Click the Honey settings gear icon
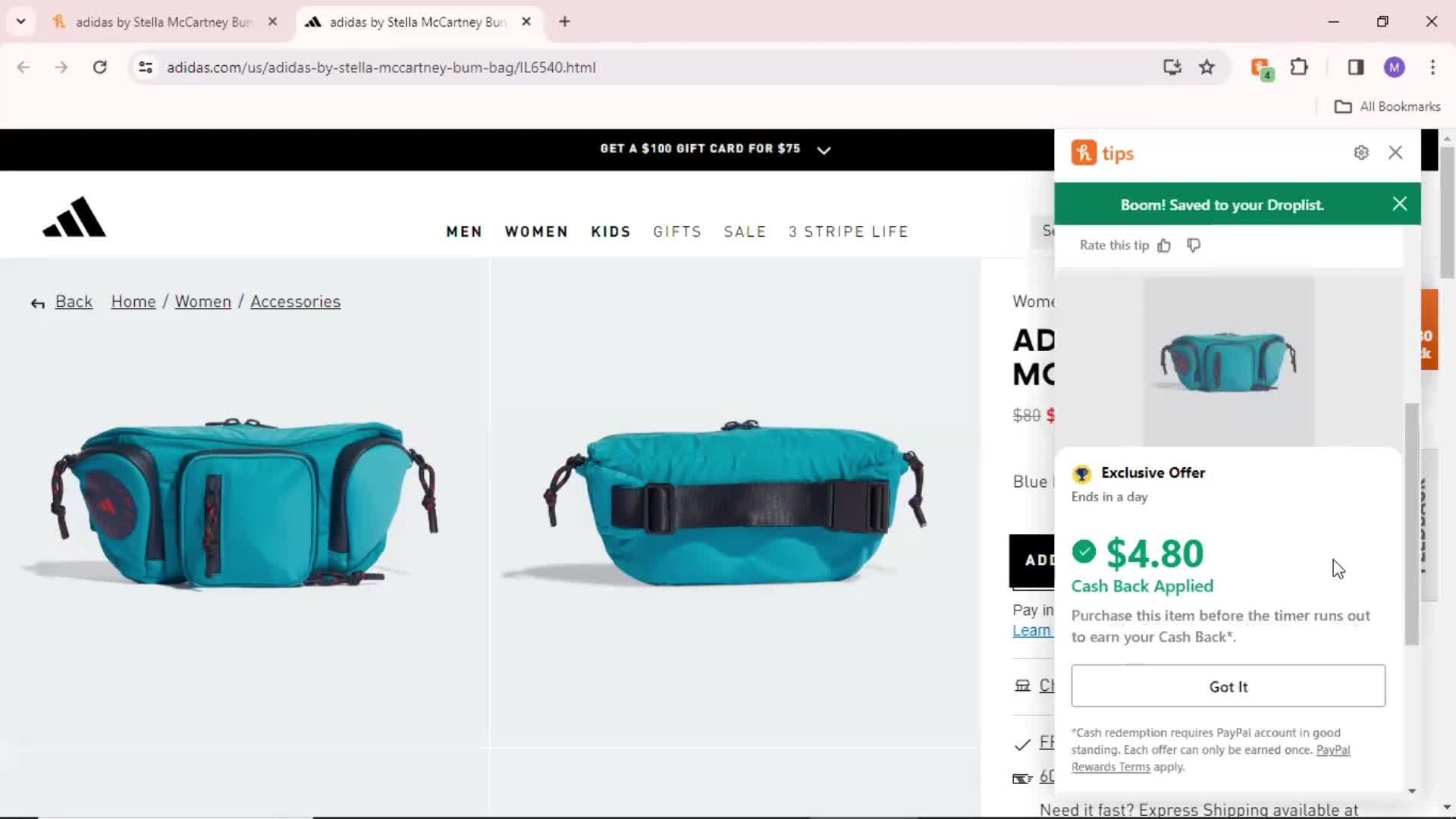The width and height of the screenshot is (1456, 819). [x=1362, y=152]
